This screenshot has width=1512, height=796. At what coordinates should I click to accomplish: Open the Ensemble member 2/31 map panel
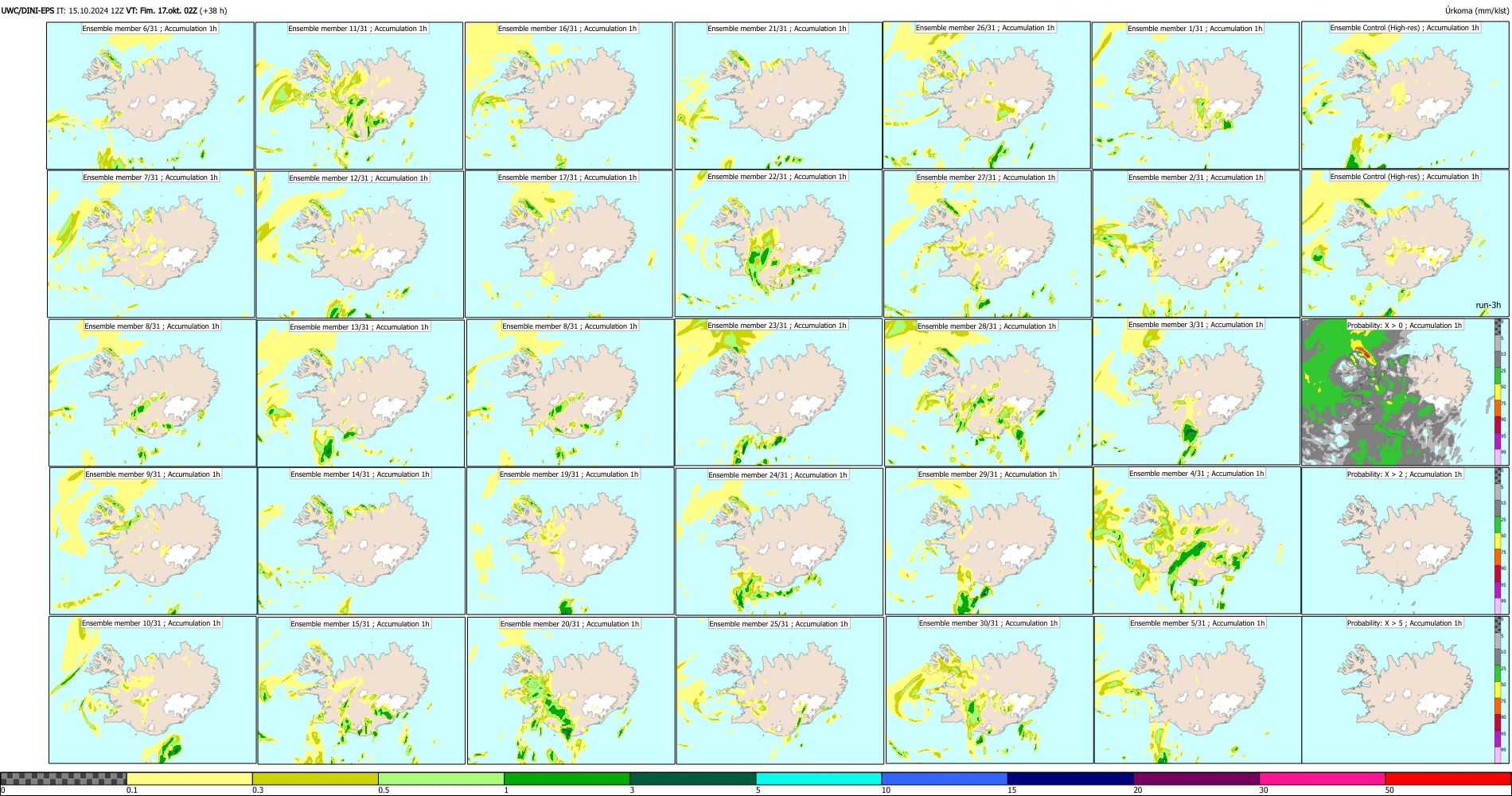pyautogui.click(x=1196, y=244)
